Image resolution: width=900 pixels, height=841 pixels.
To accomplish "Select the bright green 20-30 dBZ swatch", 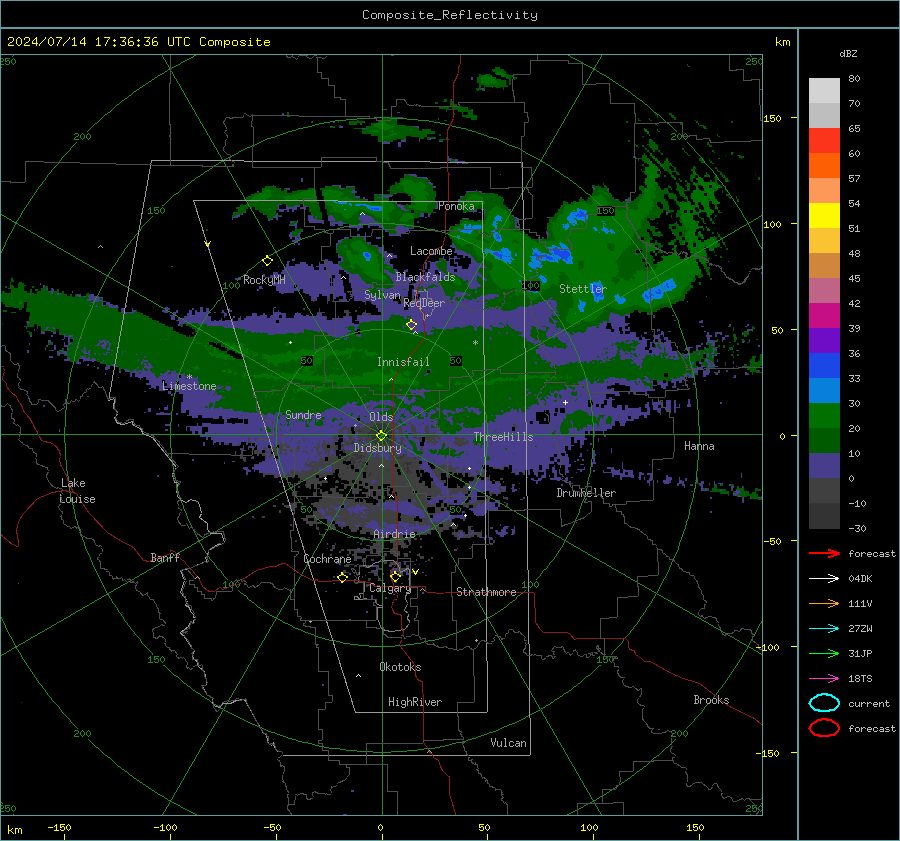I will tap(824, 416).
